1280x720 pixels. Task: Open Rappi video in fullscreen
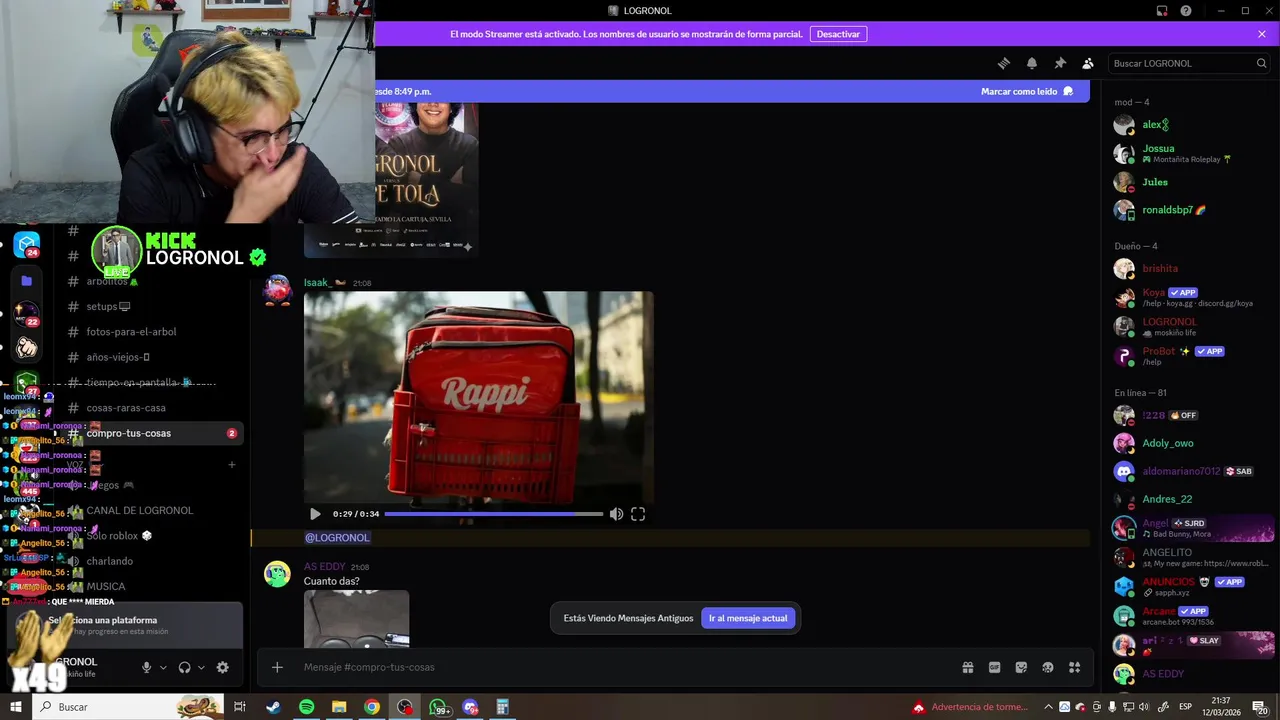(638, 514)
